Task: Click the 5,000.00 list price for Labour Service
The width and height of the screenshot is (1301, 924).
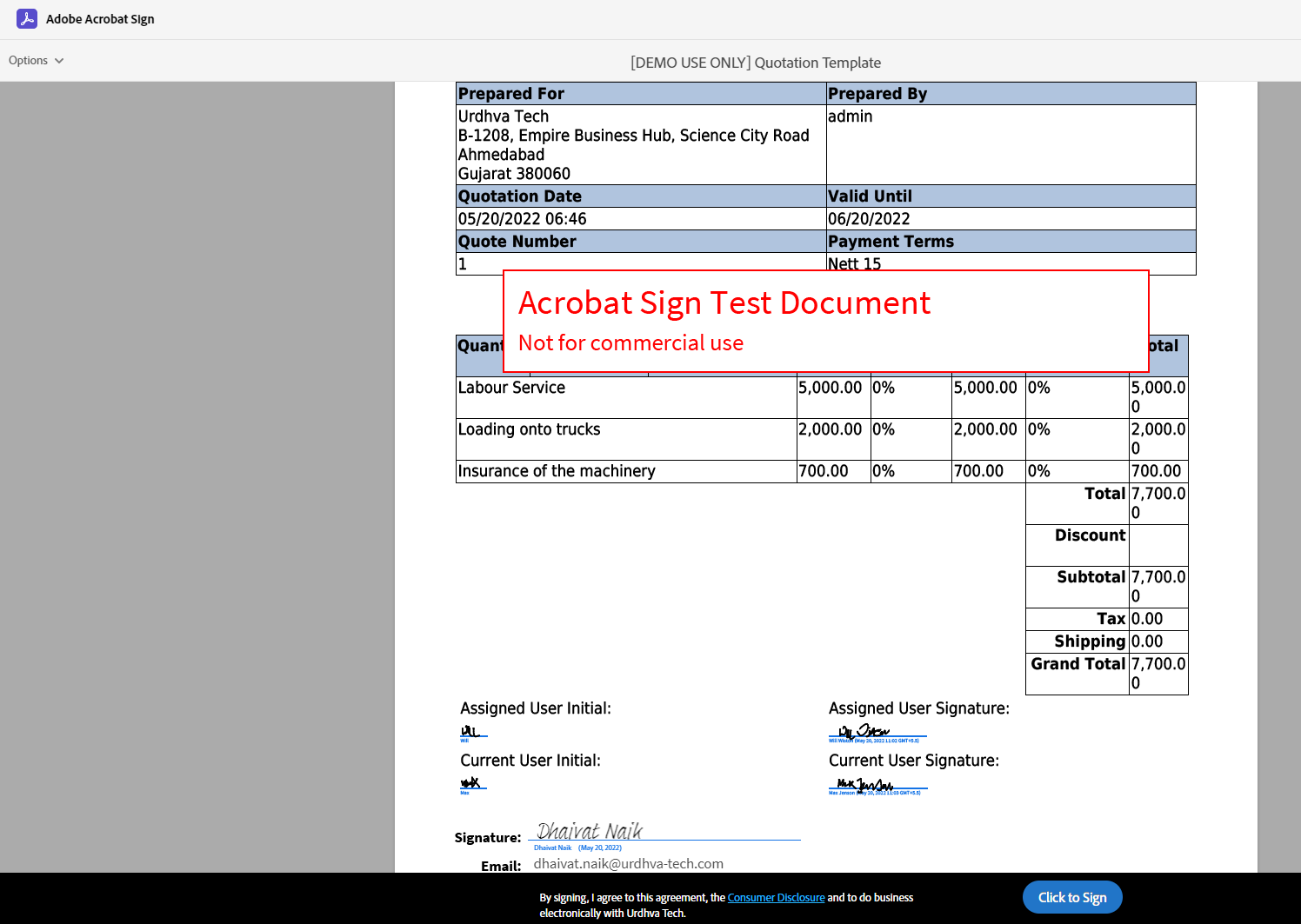Action: pos(831,388)
